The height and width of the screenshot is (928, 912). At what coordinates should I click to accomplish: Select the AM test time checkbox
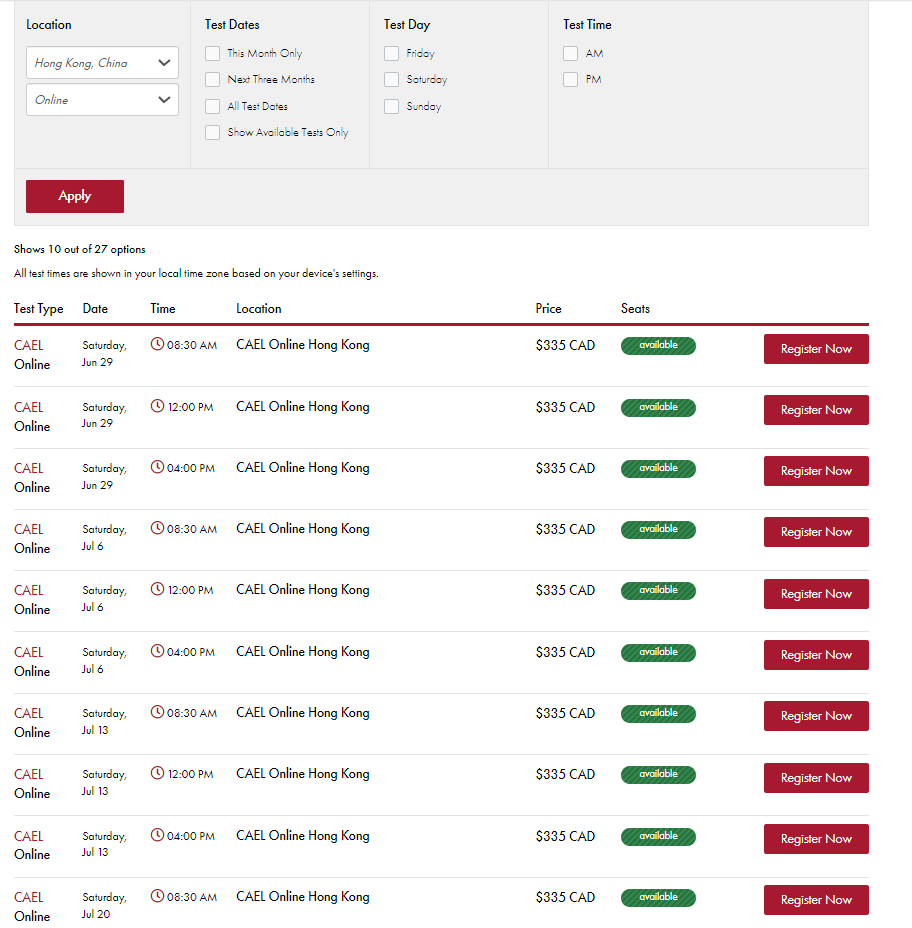[571, 53]
